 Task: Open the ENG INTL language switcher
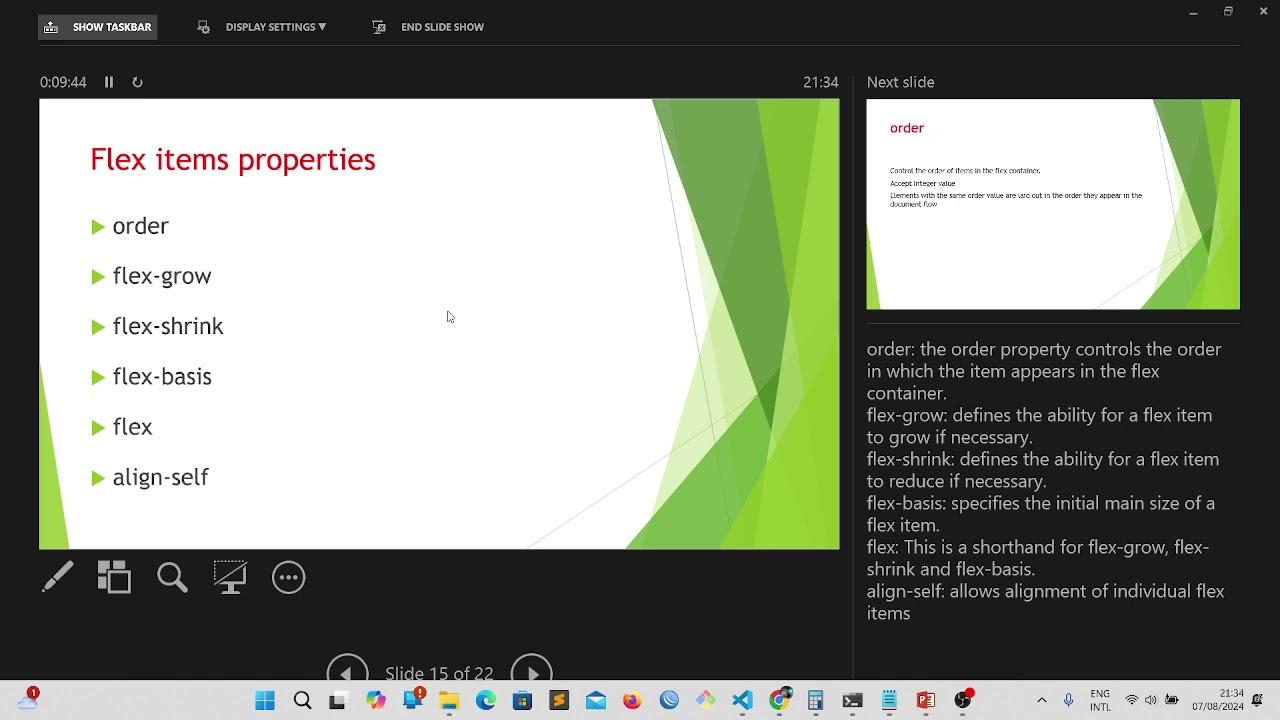[1100, 701]
